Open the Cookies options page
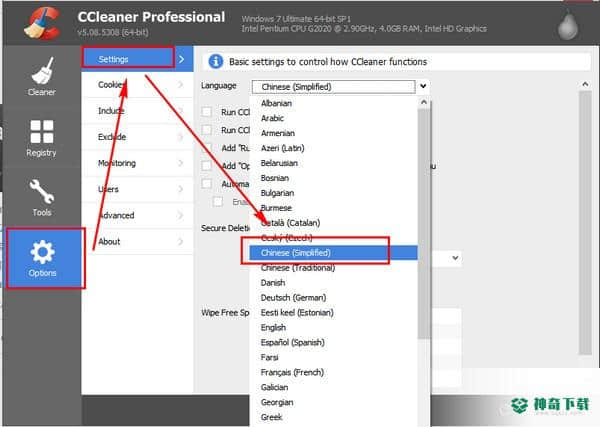The width and height of the screenshot is (600, 427). pos(137,85)
